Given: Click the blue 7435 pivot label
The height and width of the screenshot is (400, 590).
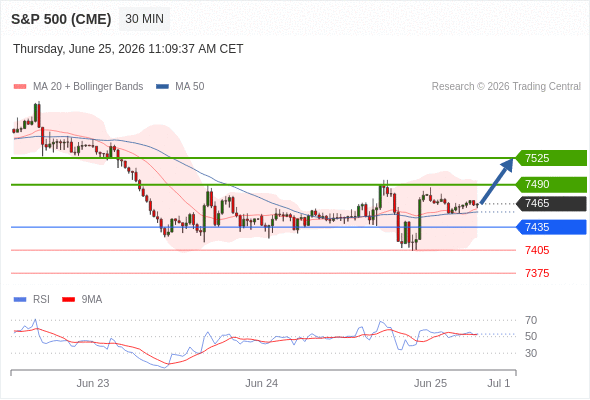Looking at the screenshot, I should 551,227.
